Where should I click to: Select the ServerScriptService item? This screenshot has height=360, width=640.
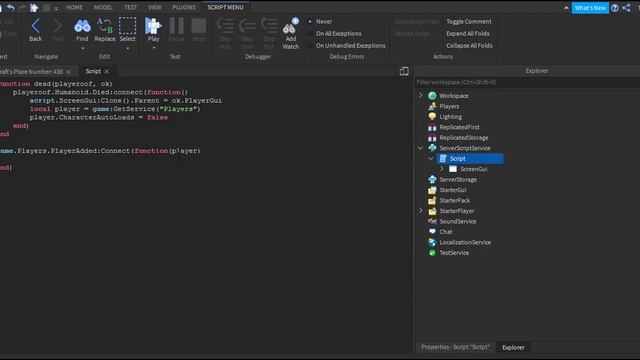pyautogui.click(x=464, y=148)
